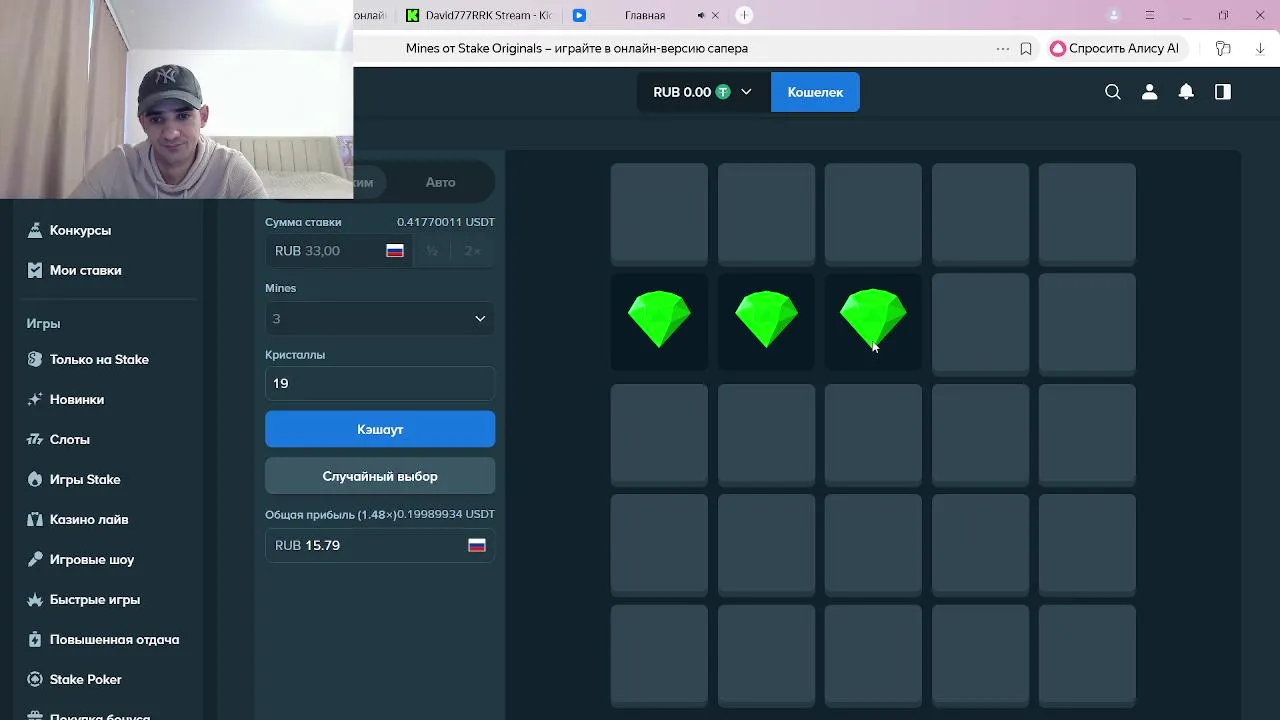Click the Быстрые игры icon
The width and height of the screenshot is (1280, 720).
click(35, 599)
